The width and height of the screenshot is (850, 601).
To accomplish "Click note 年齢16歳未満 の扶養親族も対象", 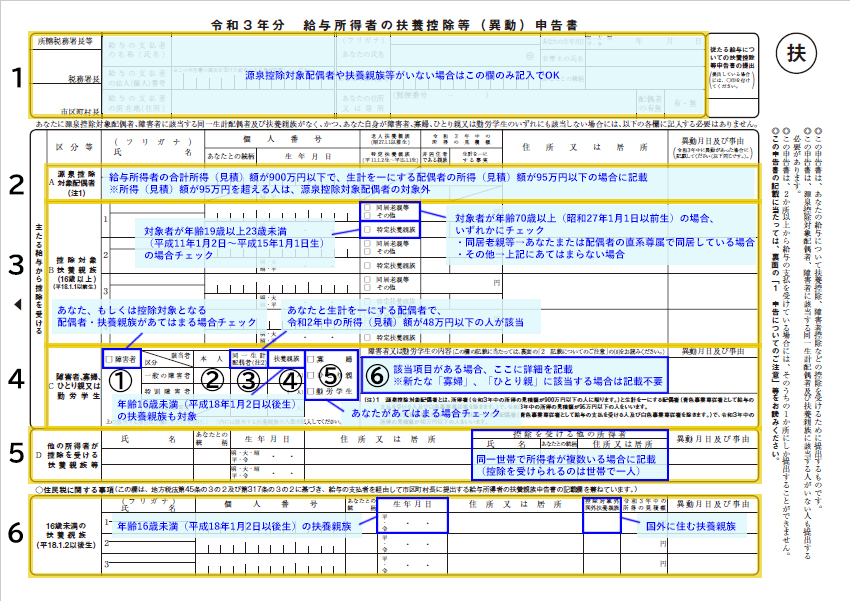I will 207,410.
